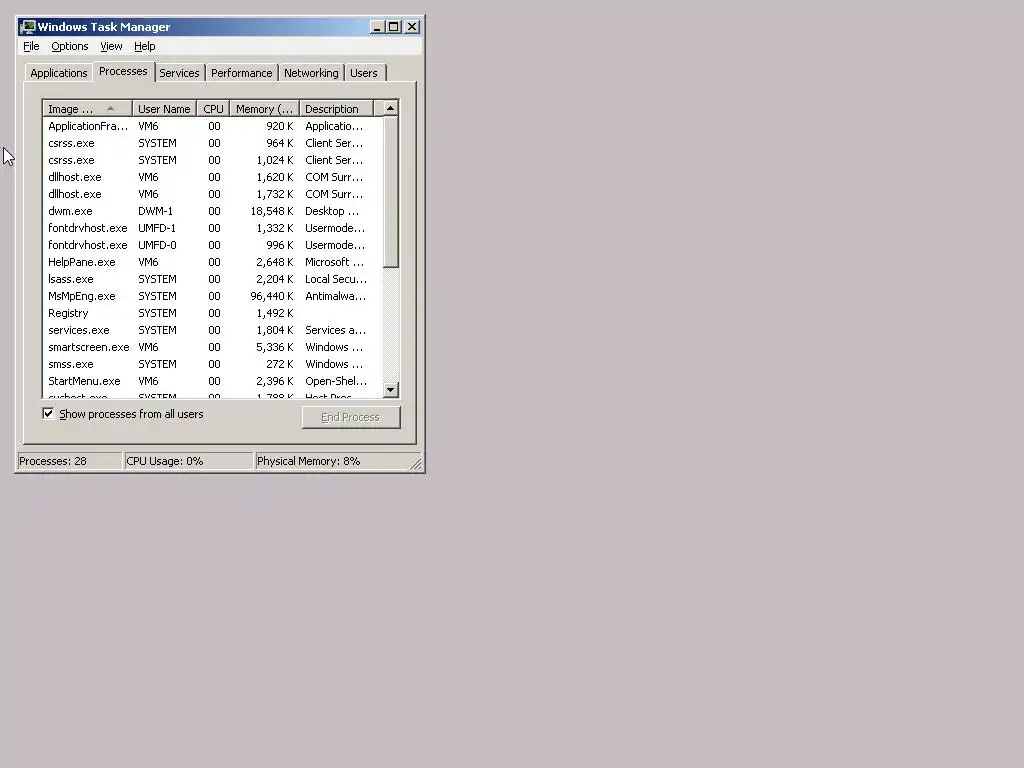The image size is (1024, 768).
Task: Select csrss.exe with 964 K memory
Action: (212, 143)
